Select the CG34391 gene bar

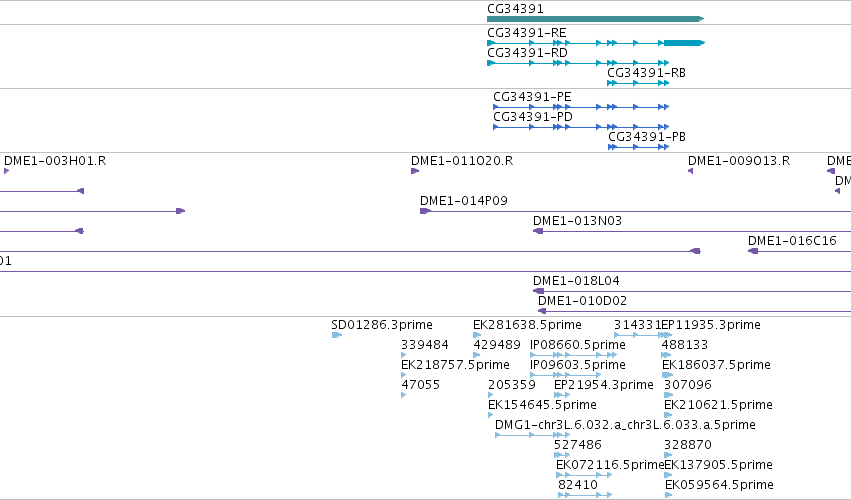tap(595, 19)
